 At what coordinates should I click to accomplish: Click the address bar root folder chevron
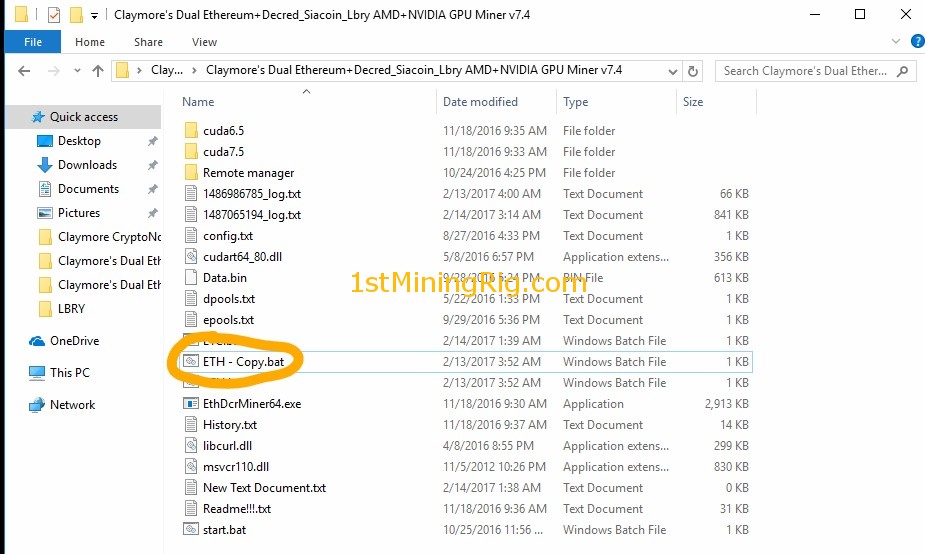click(x=139, y=71)
